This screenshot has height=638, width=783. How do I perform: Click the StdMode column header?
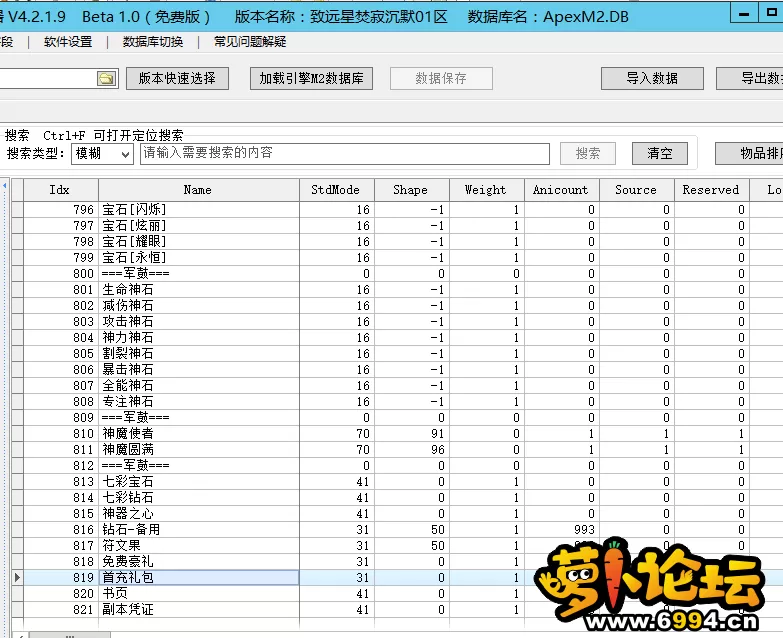point(337,190)
